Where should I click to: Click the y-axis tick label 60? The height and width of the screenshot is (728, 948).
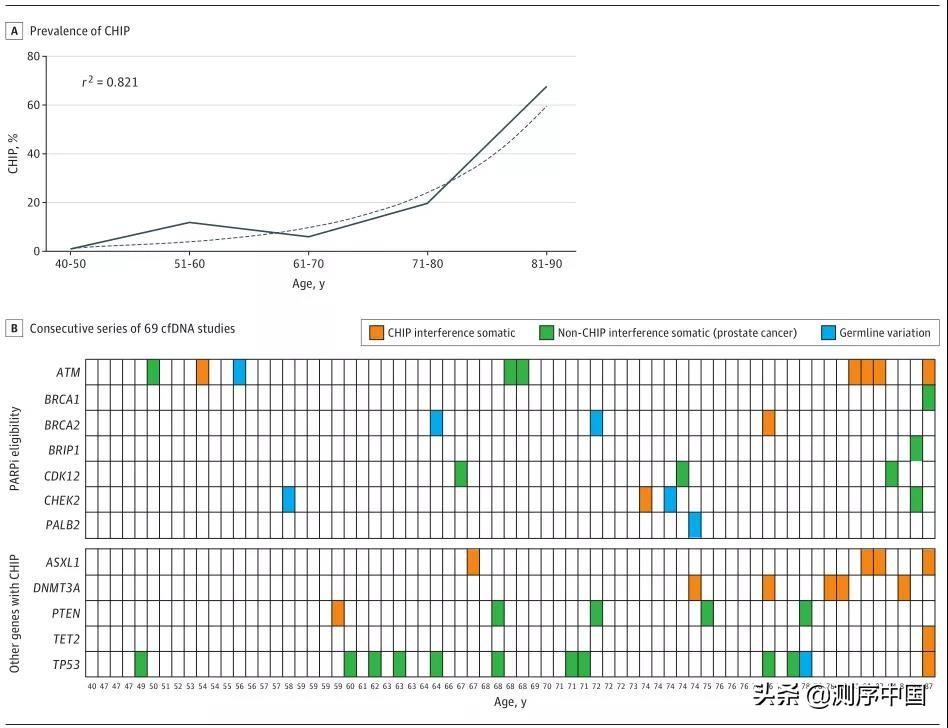pos(33,105)
